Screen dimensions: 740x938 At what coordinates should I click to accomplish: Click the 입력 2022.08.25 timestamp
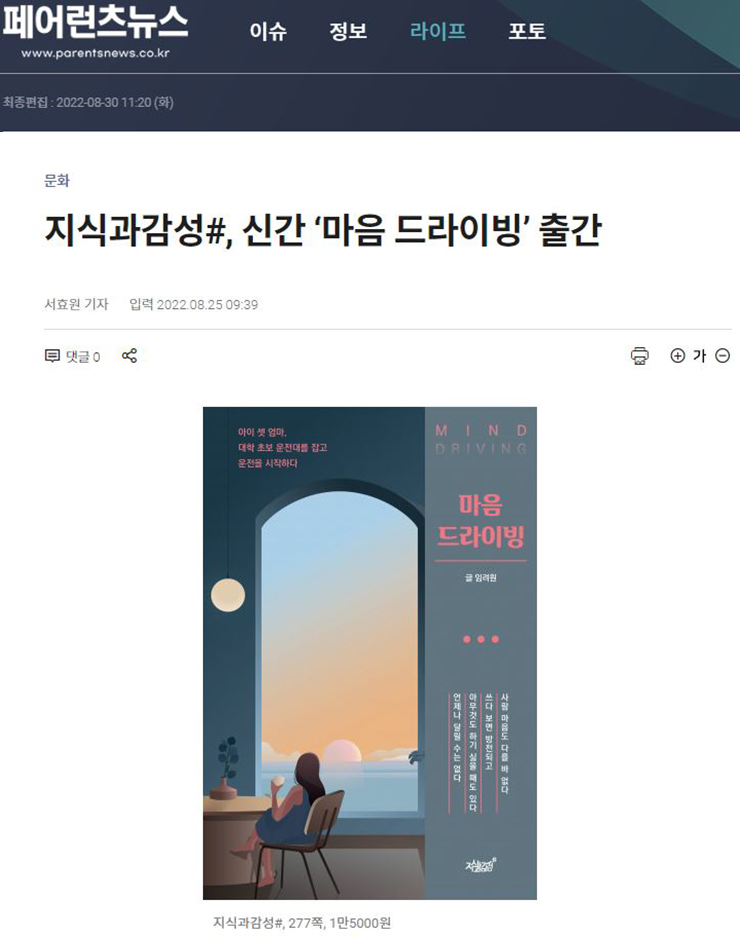point(194,304)
